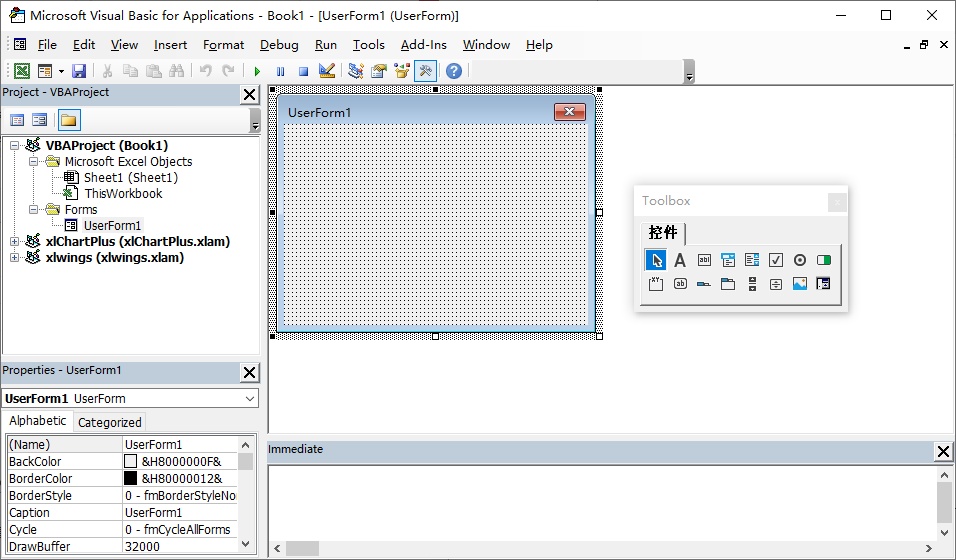
Task: Open the File menu
Action: (x=47, y=45)
